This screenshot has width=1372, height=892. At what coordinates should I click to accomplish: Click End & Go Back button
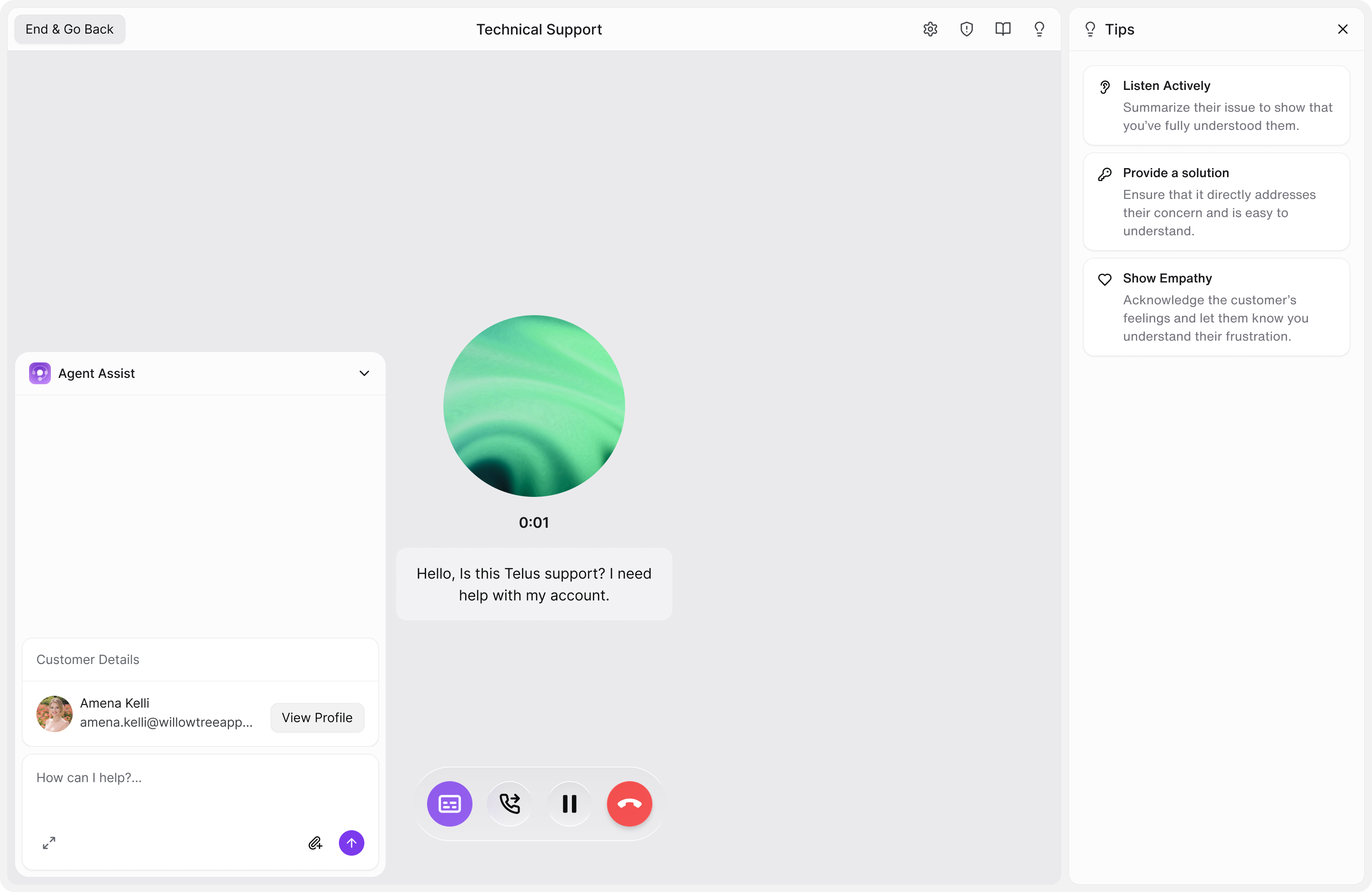tap(69, 29)
